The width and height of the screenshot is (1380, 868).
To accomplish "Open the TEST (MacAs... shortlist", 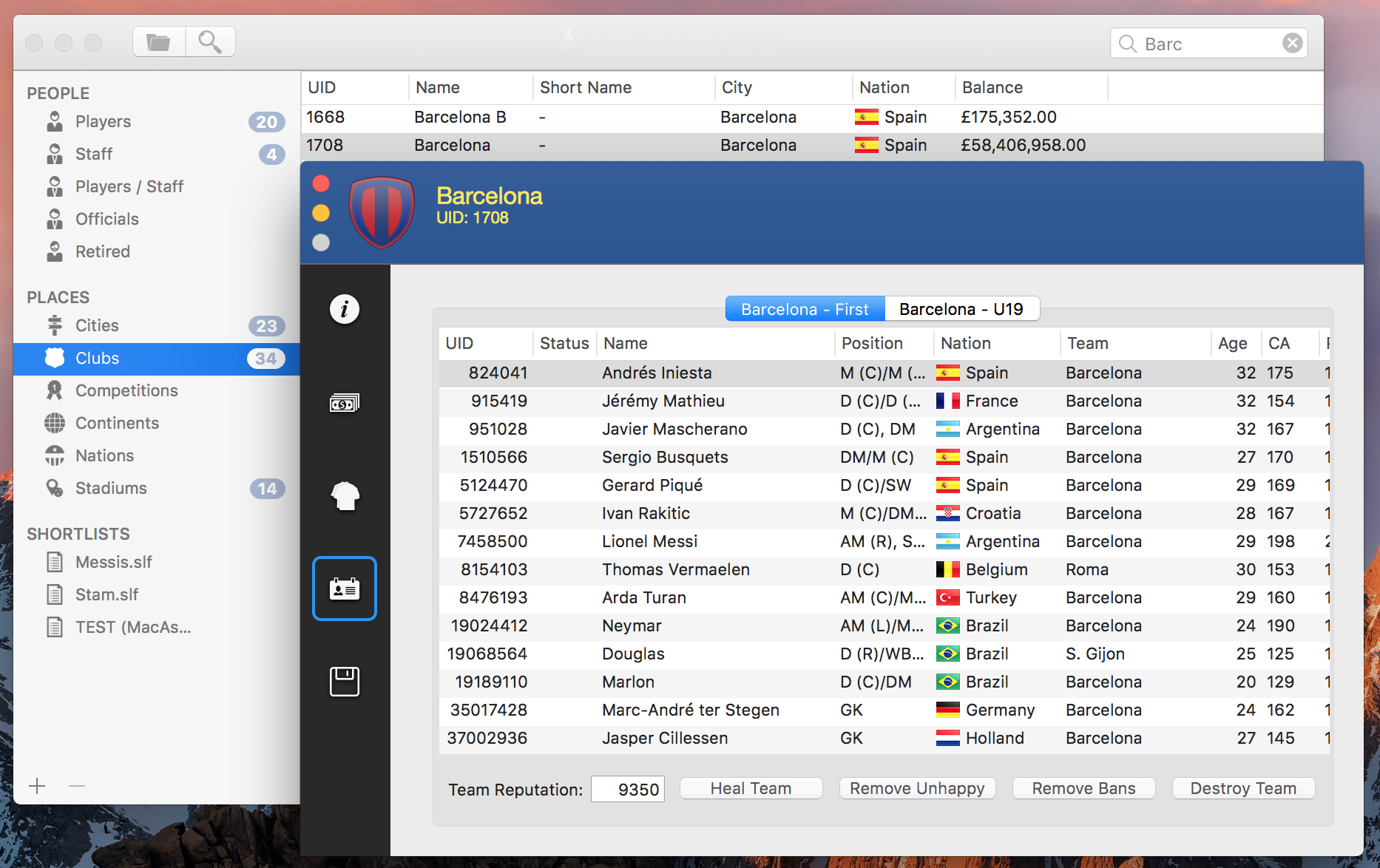I will tap(156, 627).
